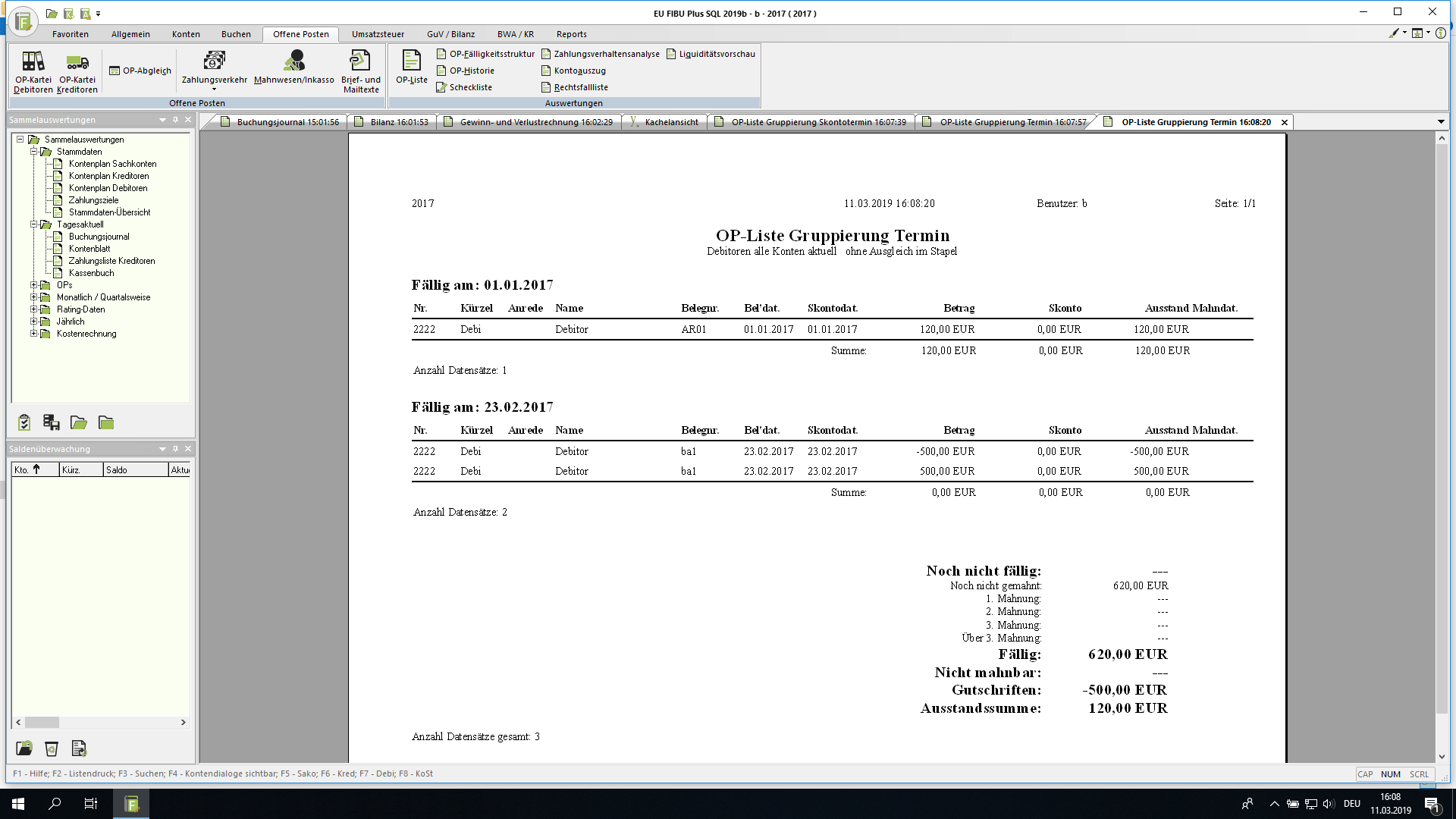
Task: Click the A quick-access toolbar icon
Action: 85,14
